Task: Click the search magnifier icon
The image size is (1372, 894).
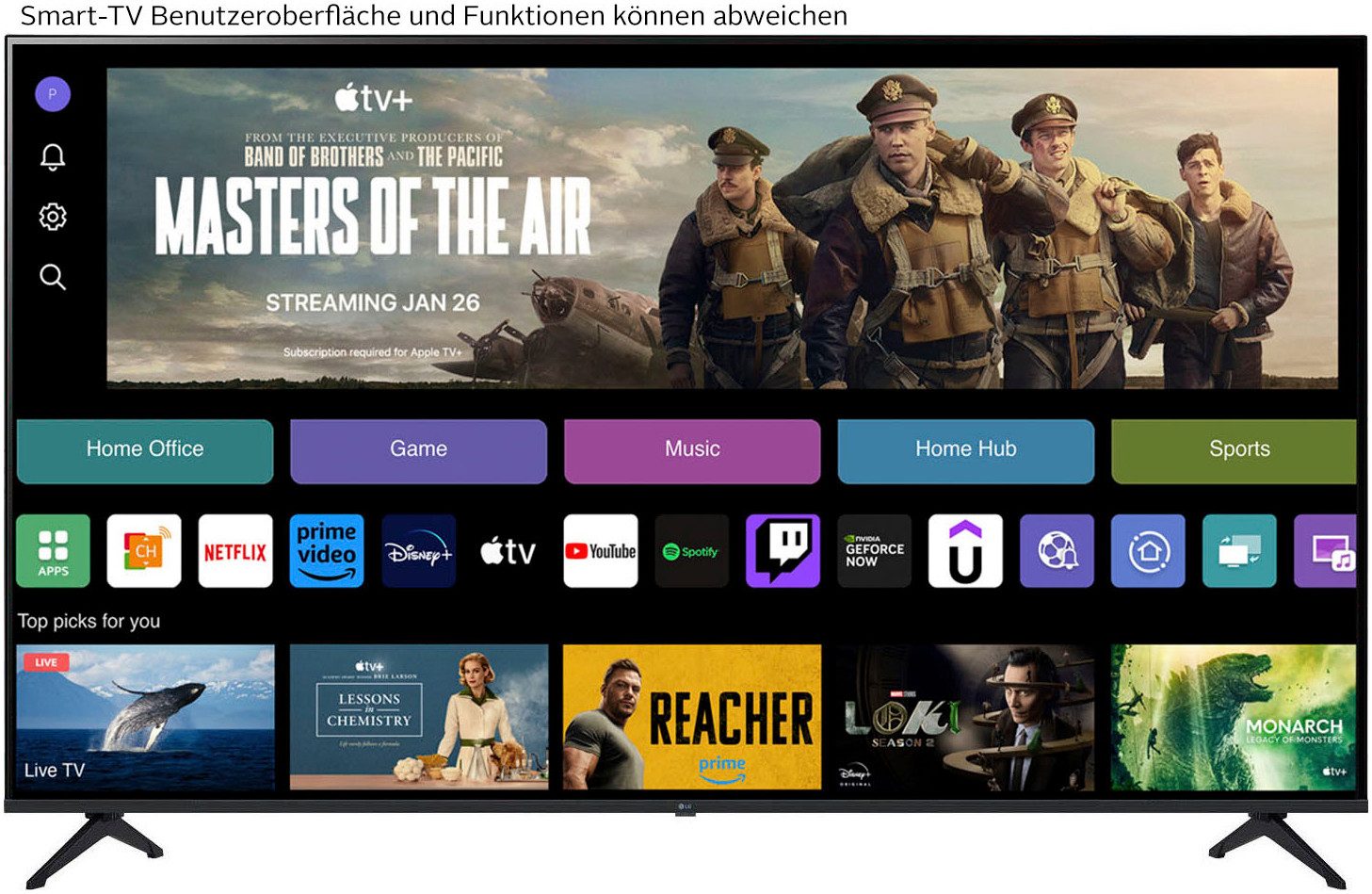Action: 53,277
